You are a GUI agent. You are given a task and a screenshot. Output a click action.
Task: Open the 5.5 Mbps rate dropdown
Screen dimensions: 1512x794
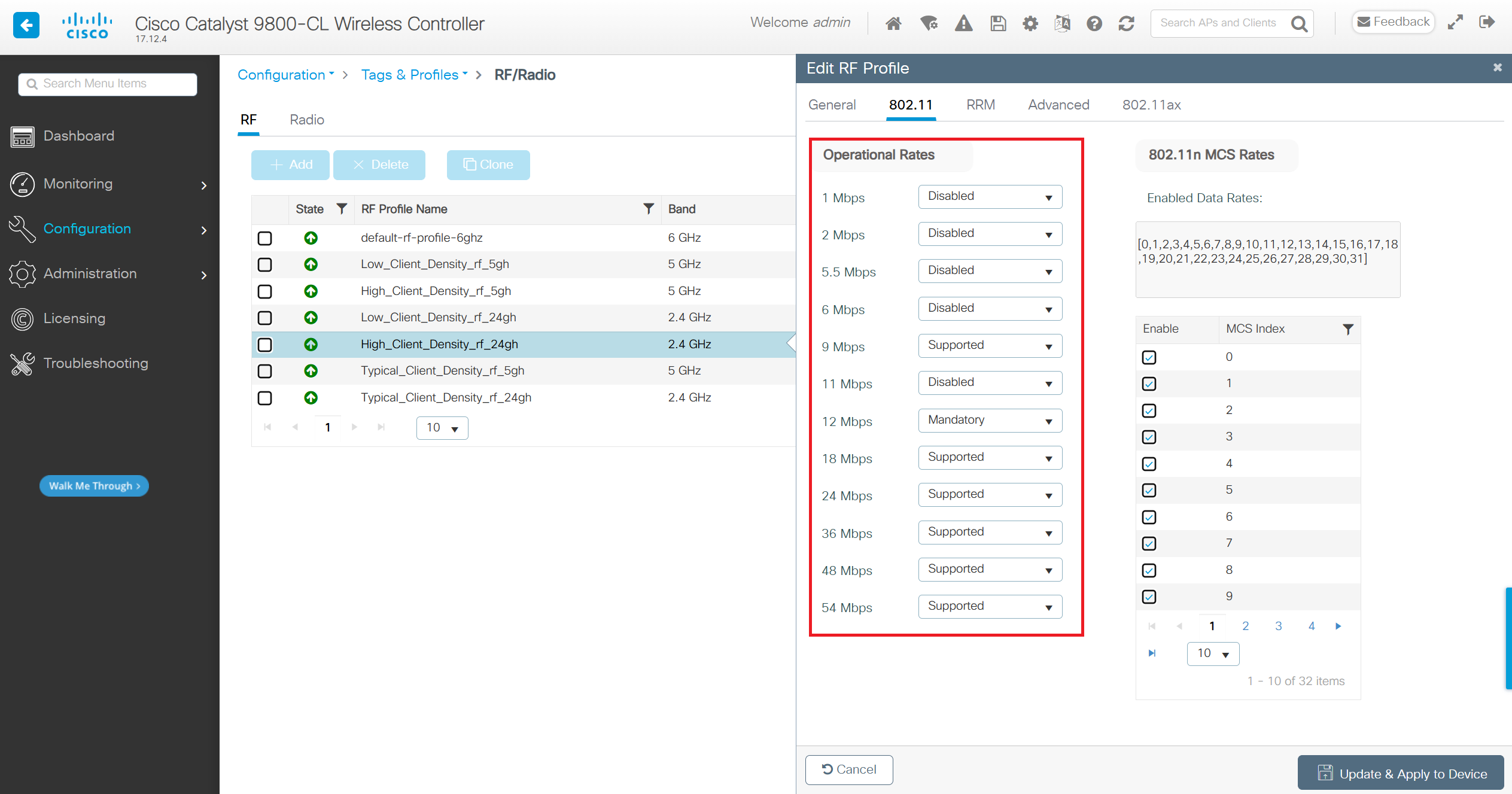(990, 271)
